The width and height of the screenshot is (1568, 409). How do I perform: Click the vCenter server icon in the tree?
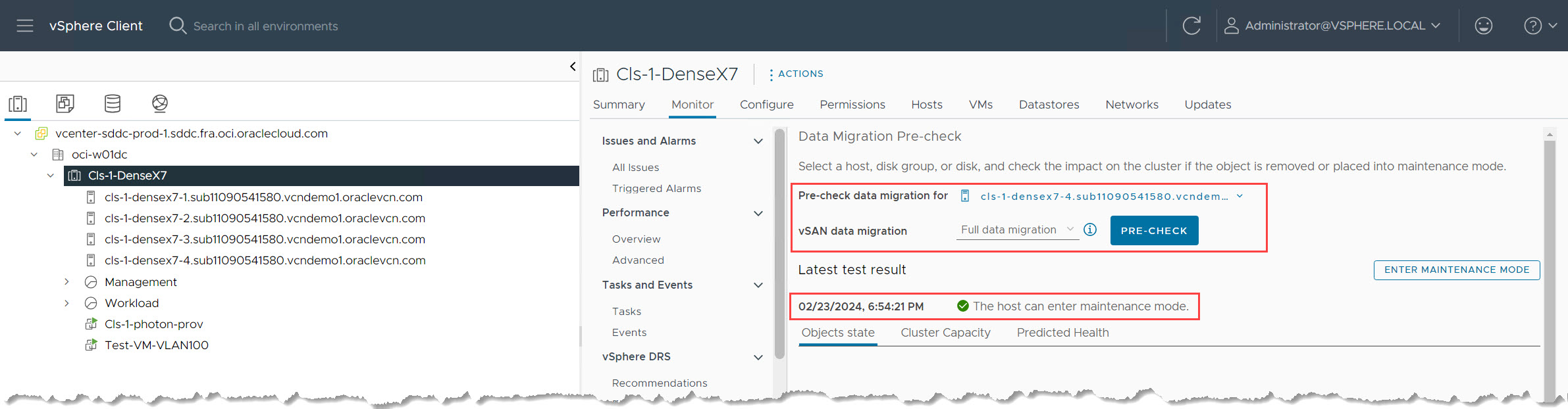coord(41,133)
